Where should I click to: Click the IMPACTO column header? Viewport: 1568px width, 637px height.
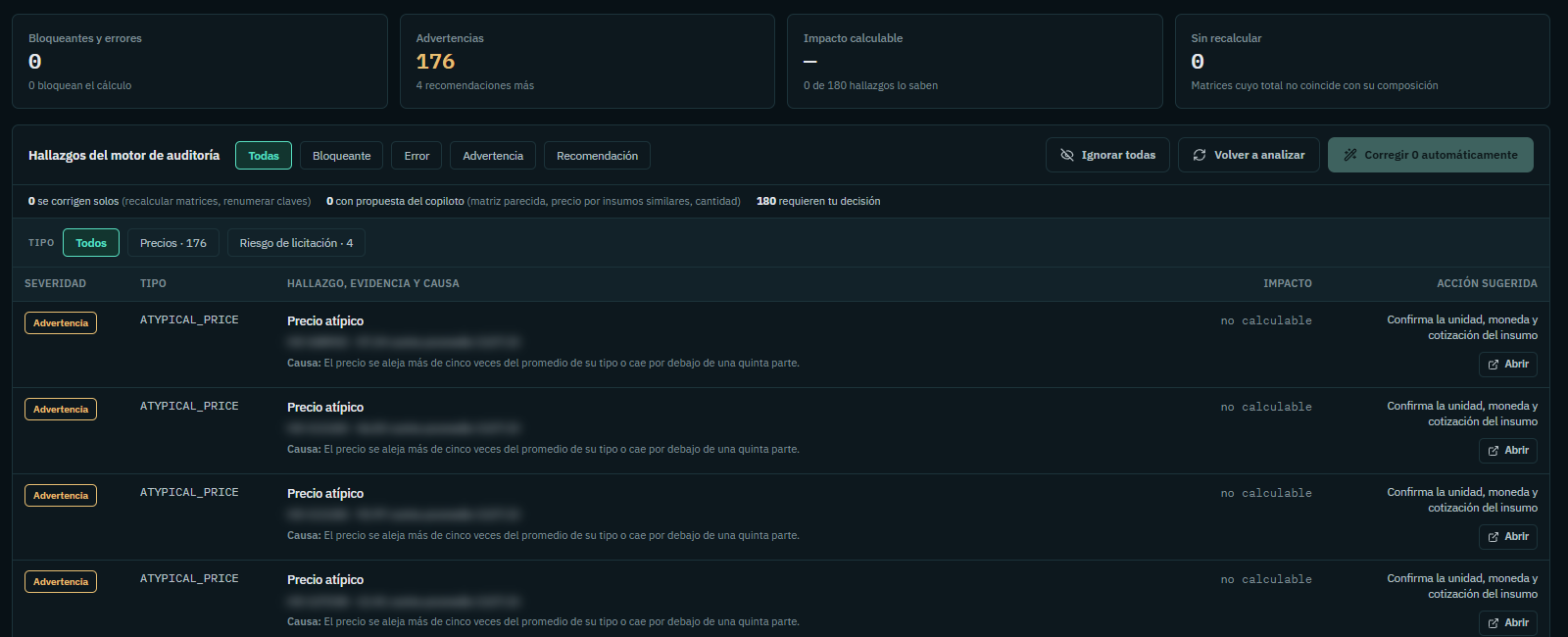click(x=1288, y=283)
